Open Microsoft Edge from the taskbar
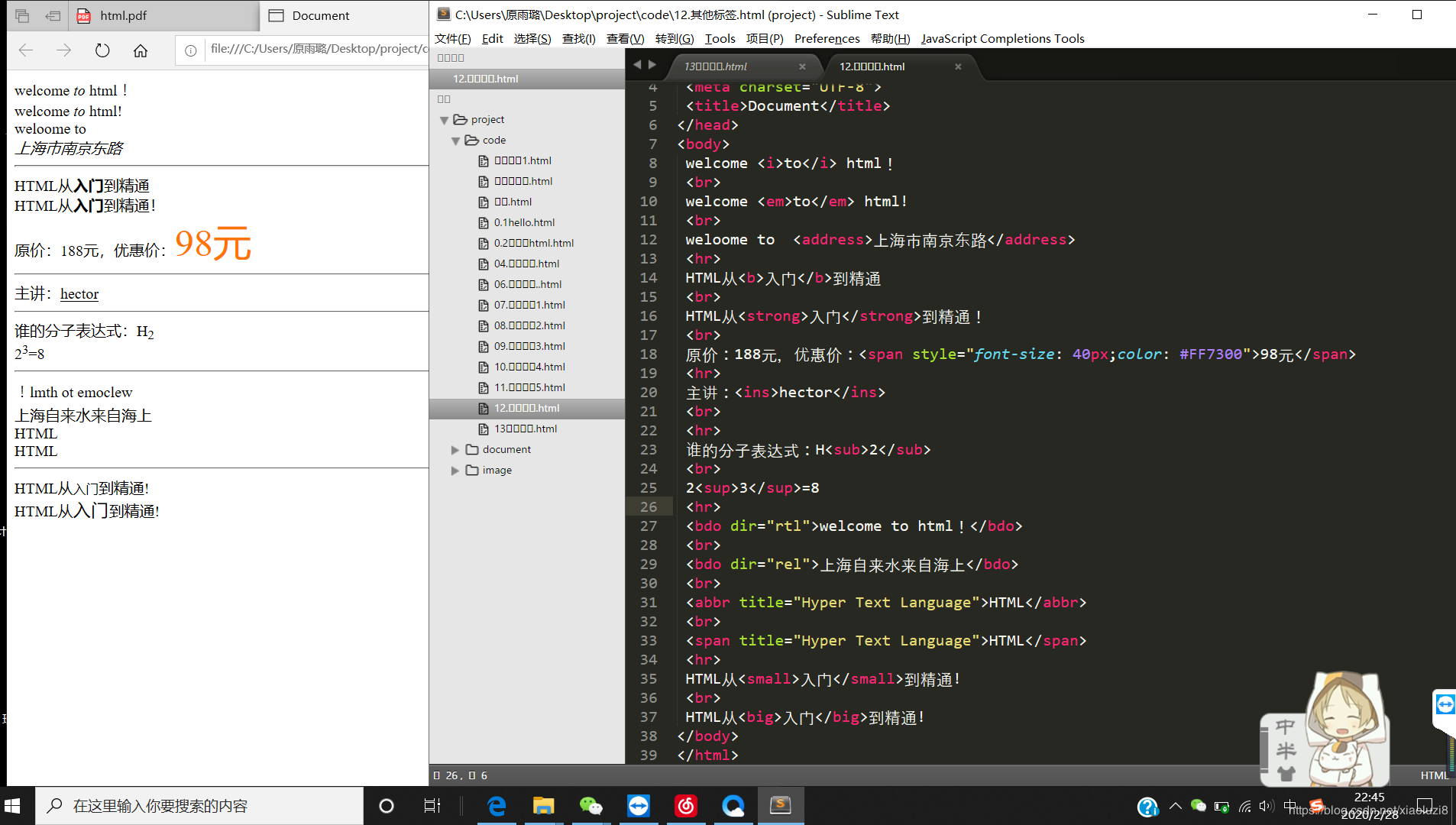1456x825 pixels. coord(497,806)
